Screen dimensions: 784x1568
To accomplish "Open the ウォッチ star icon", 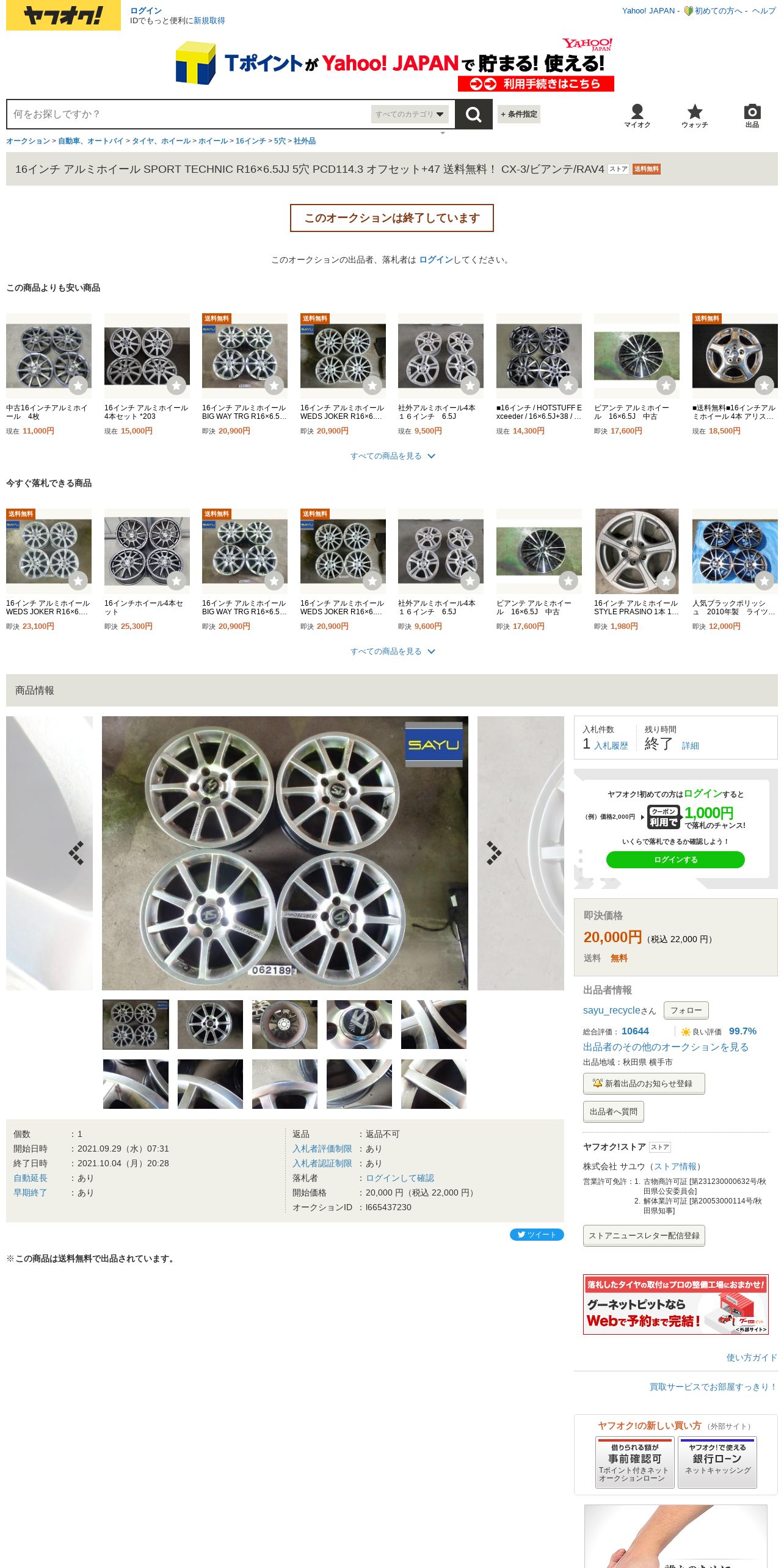I will 695,115.
